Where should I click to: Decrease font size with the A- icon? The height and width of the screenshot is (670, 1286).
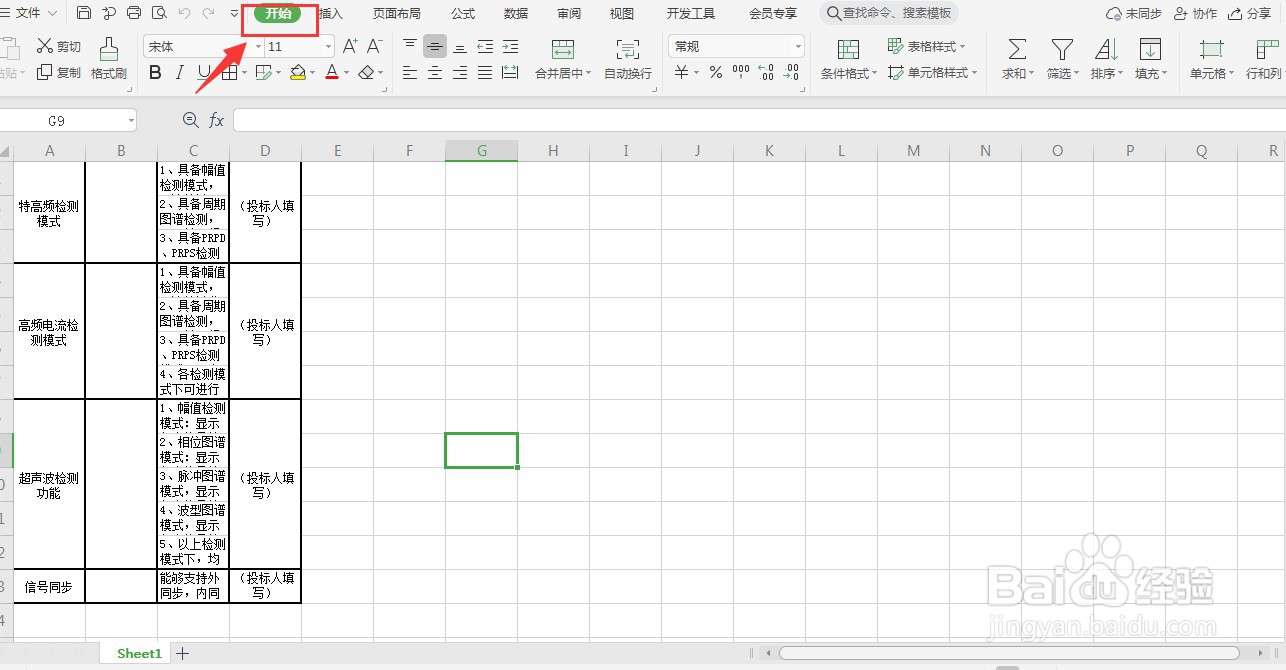pyautogui.click(x=375, y=46)
